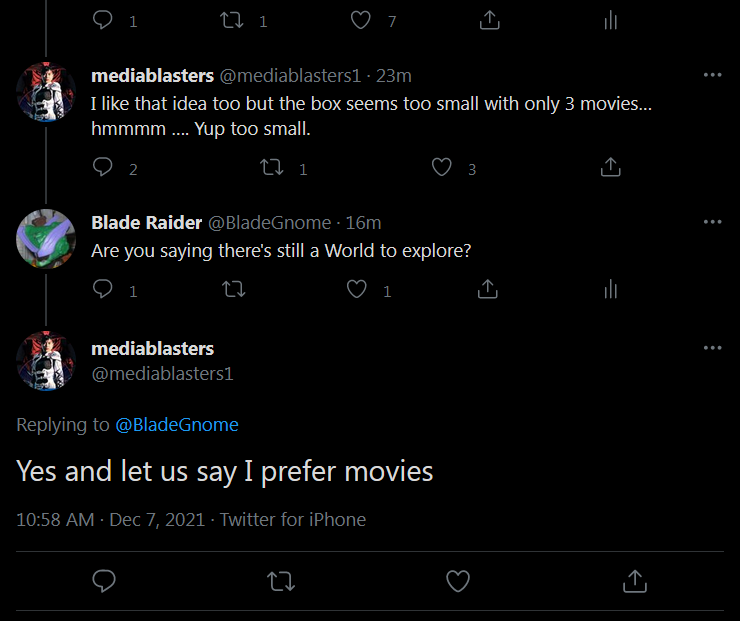Retweet the 'I prefer movies' tweet
This screenshot has height=621, width=740.
click(282, 581)
